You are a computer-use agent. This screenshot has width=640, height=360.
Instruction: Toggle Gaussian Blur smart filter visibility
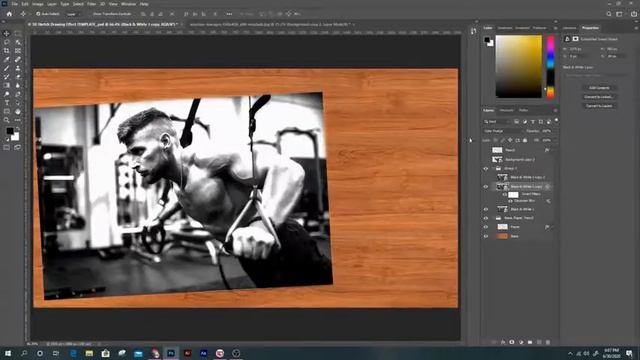pos(510,201)
